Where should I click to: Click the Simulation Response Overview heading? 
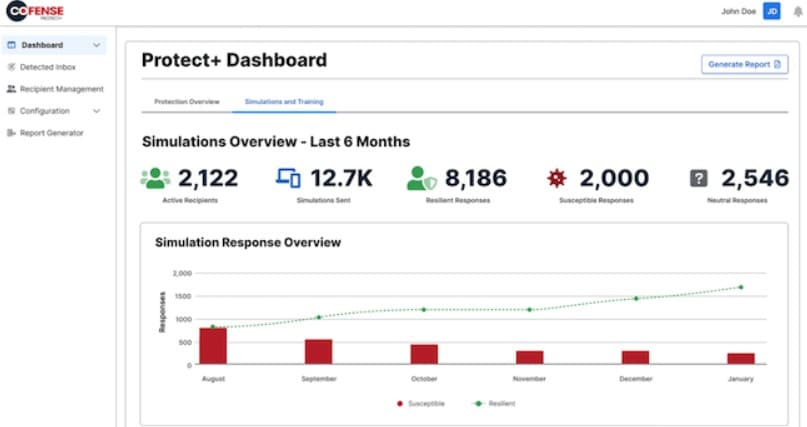click(x=248, y=242)
